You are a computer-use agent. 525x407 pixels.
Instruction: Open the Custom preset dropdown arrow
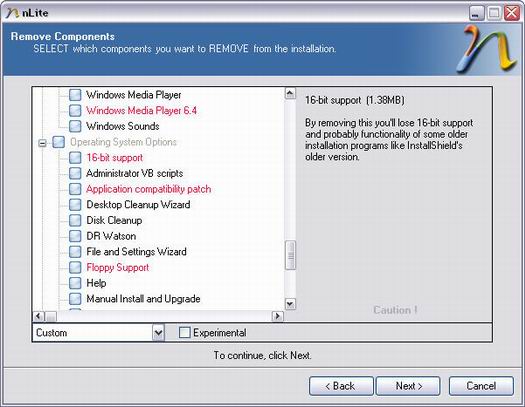(158, 333)
